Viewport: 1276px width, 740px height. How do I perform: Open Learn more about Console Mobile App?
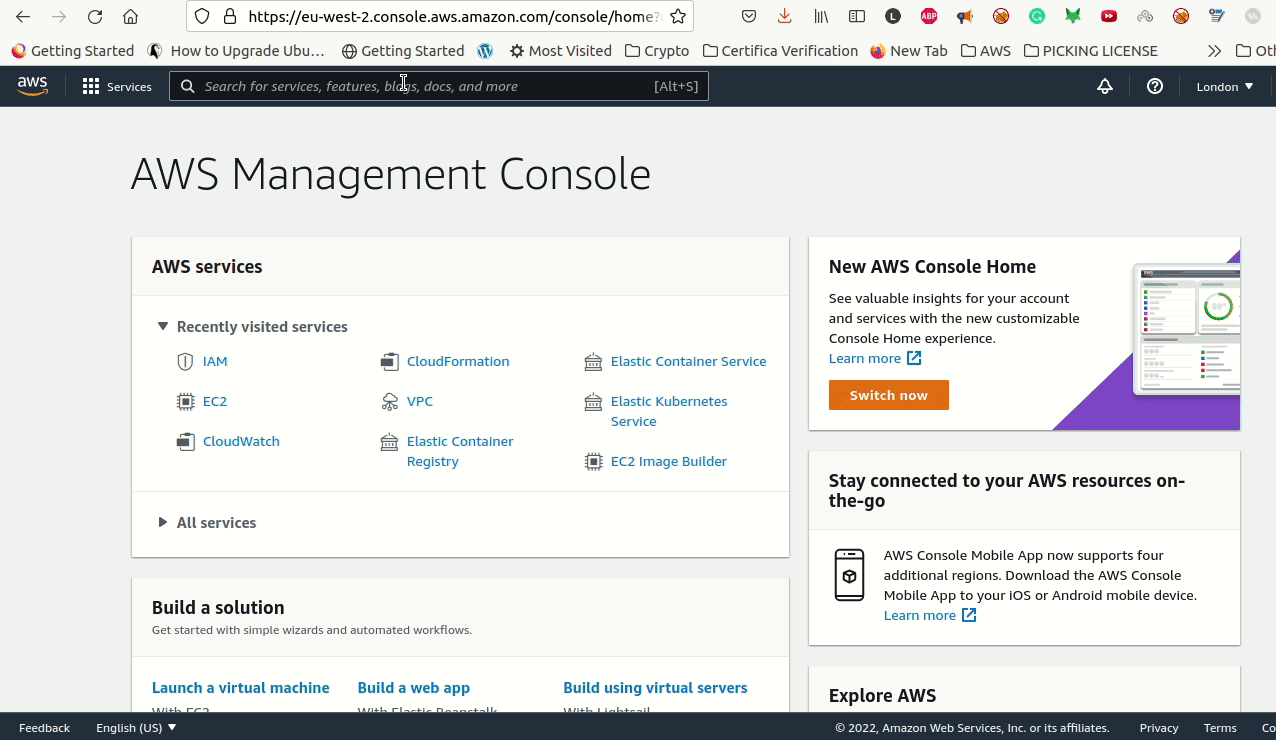click(930, 616)
